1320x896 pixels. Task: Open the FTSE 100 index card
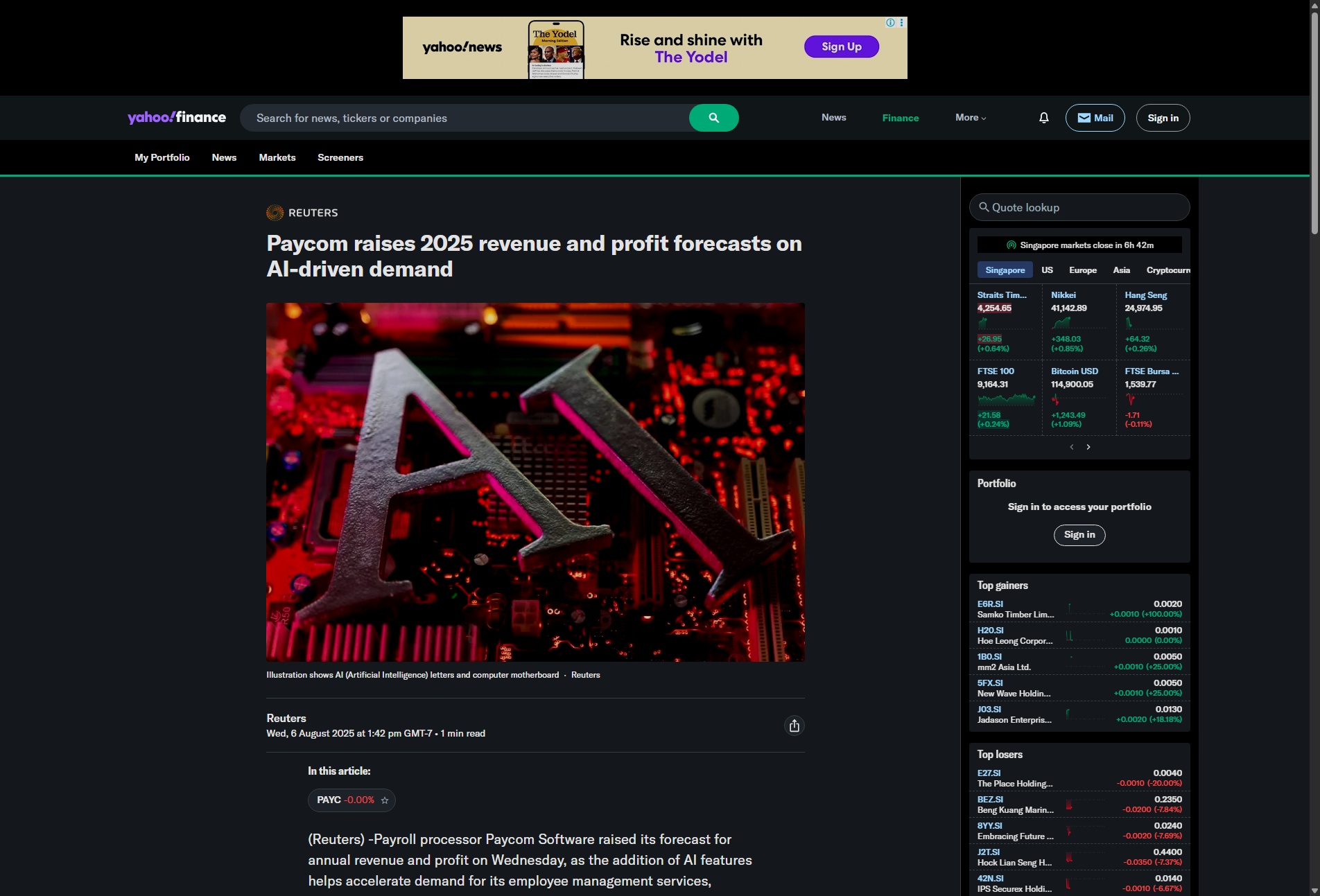pos(1005,398)
